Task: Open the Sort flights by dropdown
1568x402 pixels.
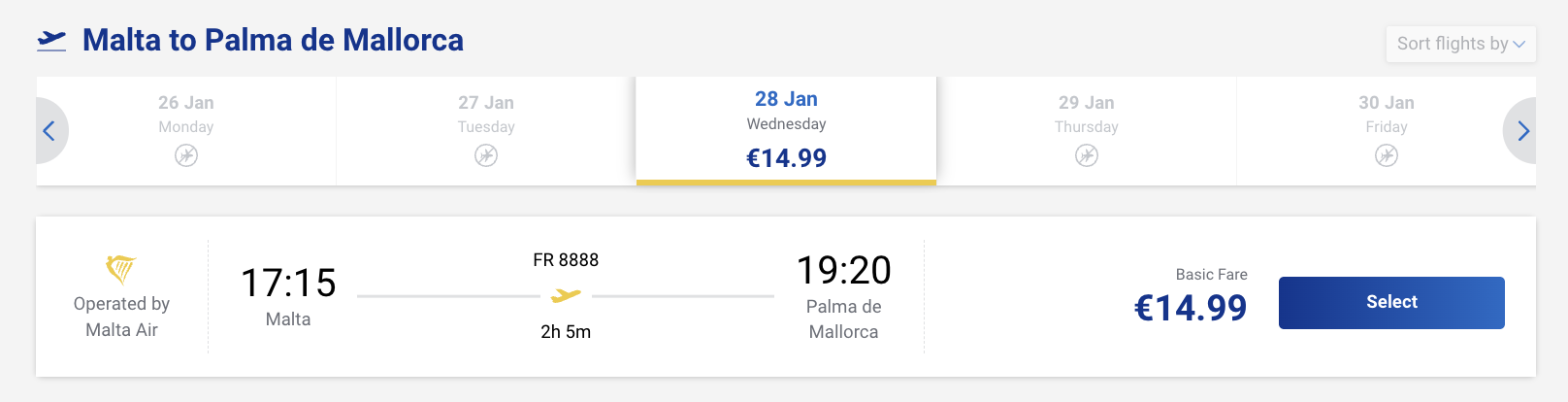Action: [x=1460, y=44]
